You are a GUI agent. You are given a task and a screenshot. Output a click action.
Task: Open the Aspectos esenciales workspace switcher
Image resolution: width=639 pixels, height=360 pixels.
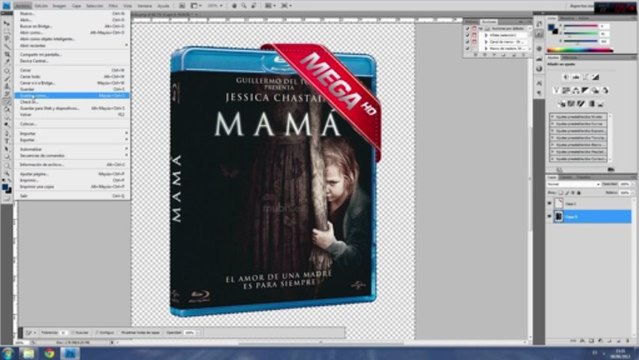click(x=582, y=6)
